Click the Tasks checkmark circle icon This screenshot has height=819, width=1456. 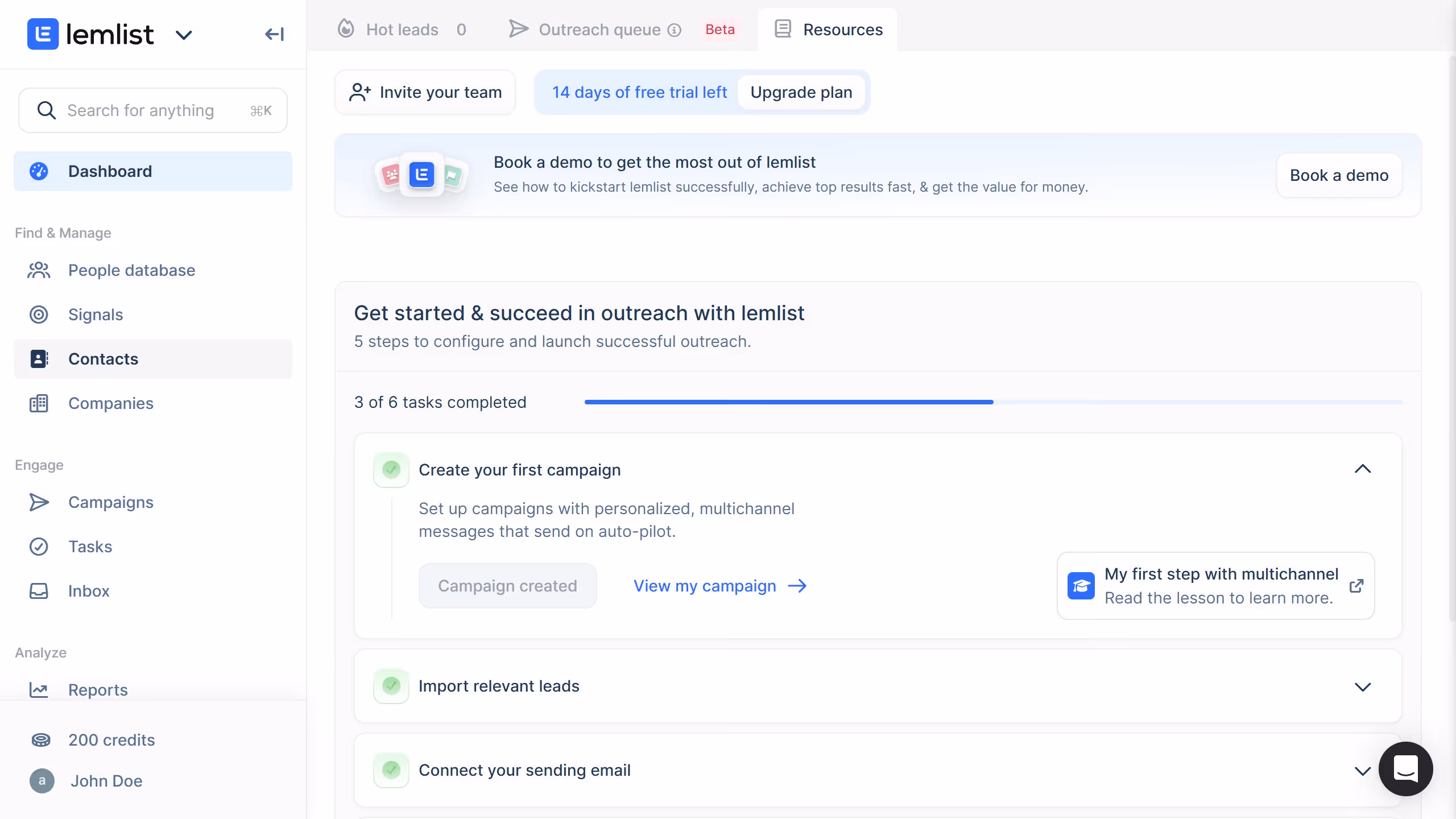click(x=39, y=547)
